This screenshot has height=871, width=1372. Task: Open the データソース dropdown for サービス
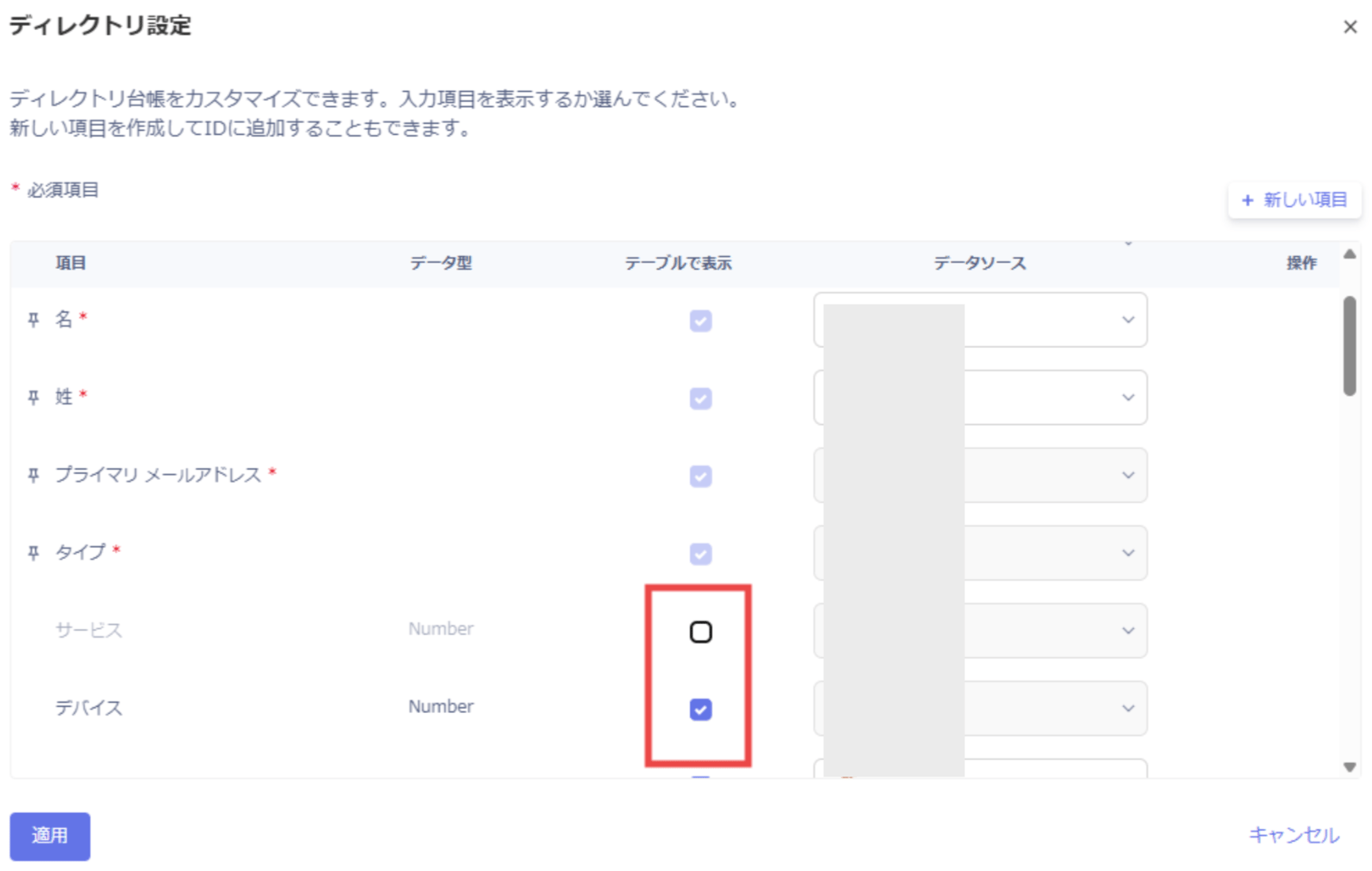pos(980,631)
